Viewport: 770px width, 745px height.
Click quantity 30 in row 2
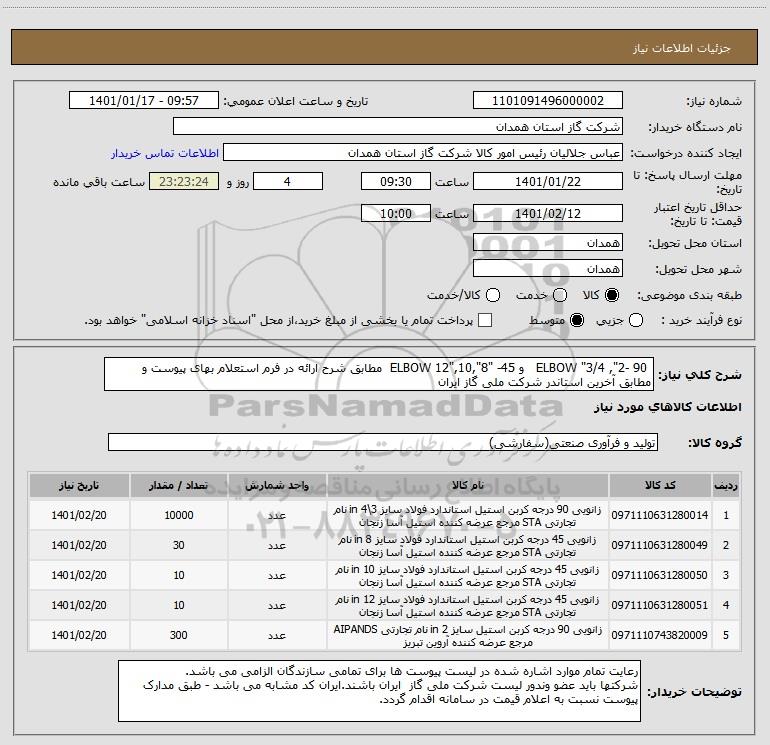click(179, 545)
